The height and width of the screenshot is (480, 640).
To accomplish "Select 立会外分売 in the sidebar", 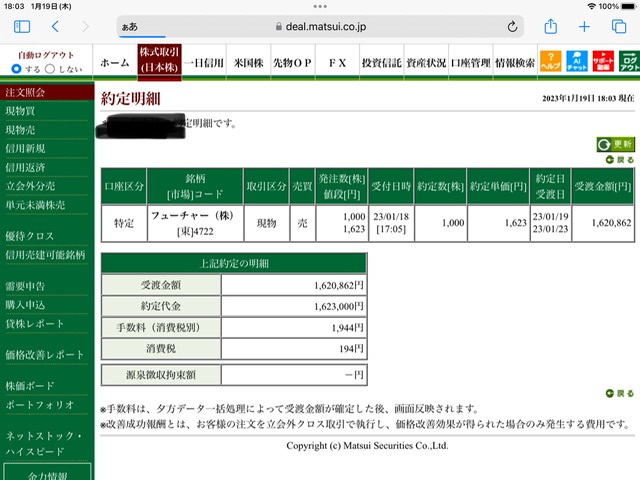I will tap(30, 186).
